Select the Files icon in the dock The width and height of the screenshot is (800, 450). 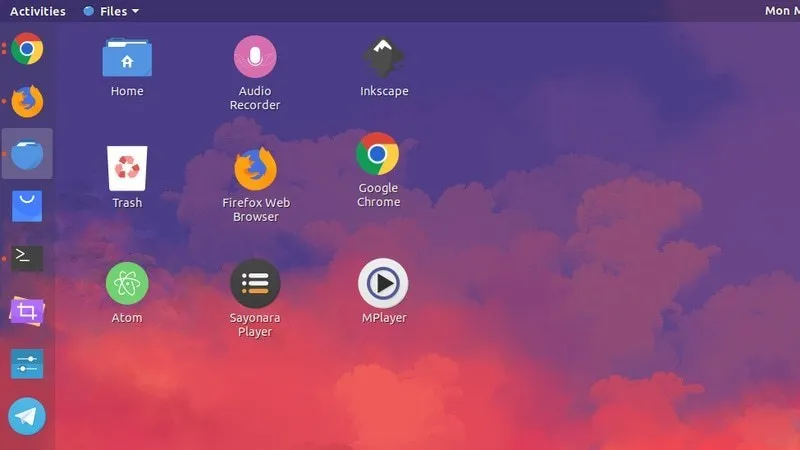click(27, 154)
